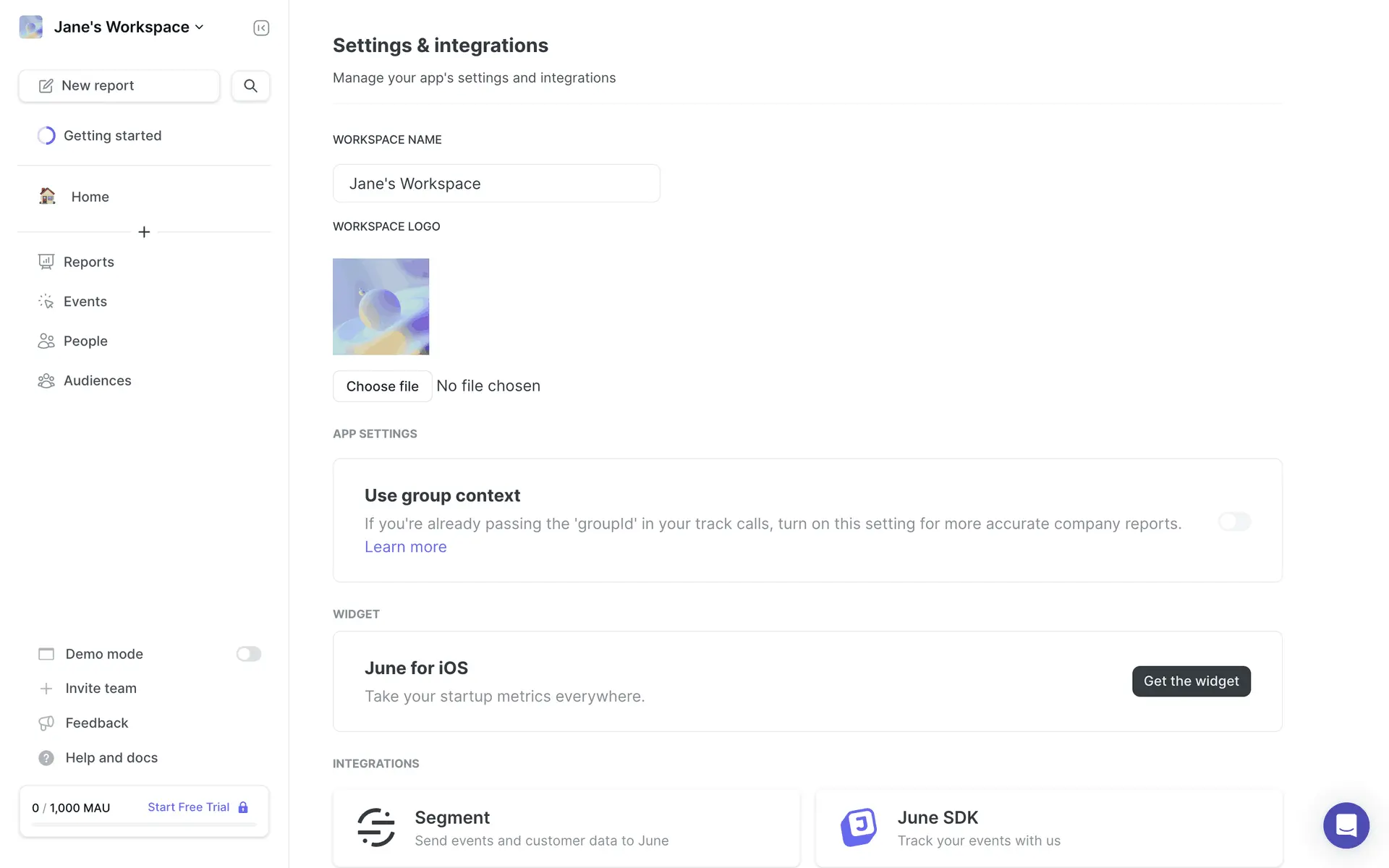
Task: Click the Segment integration logo
Action: pos(376,827)
